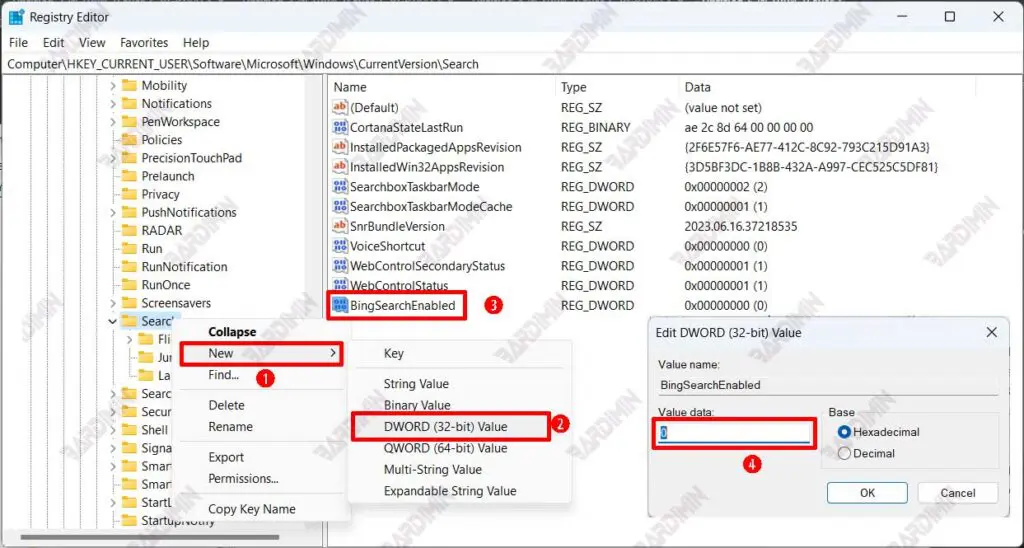This screenshot has height=548, width=1024.
Task: Click the PushNotifications folder icon
Action: pyautogui.click(x=129, y=212)
